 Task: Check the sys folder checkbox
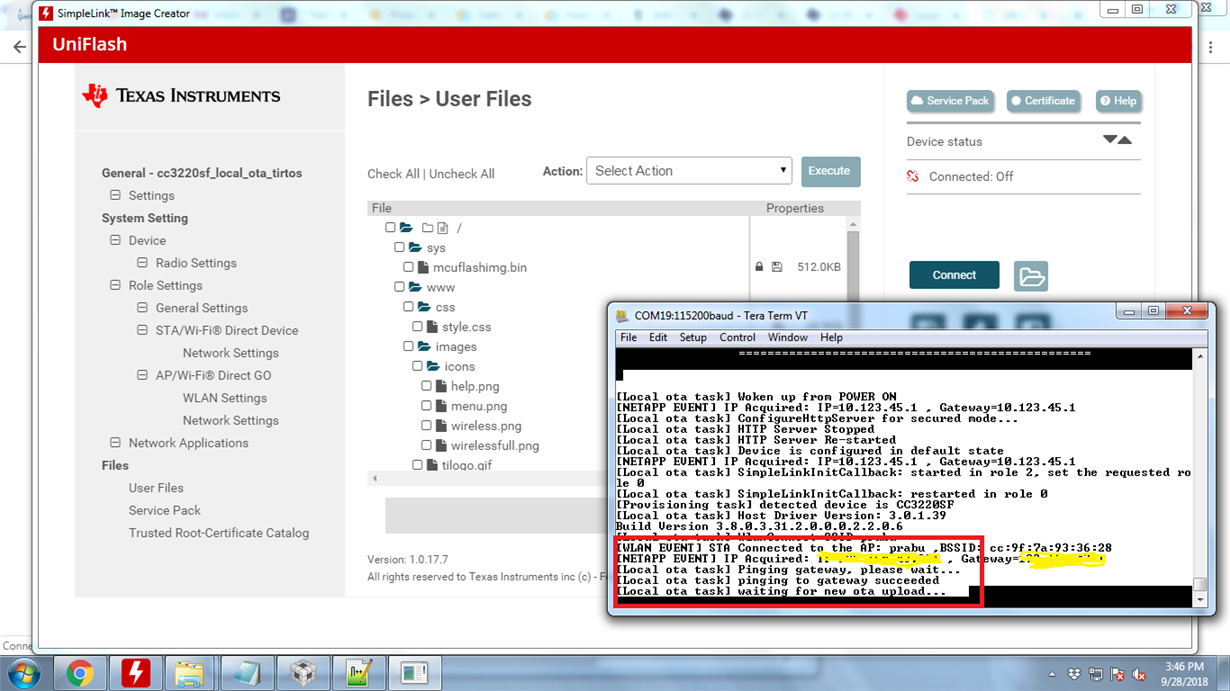click(x=399, y=247)
